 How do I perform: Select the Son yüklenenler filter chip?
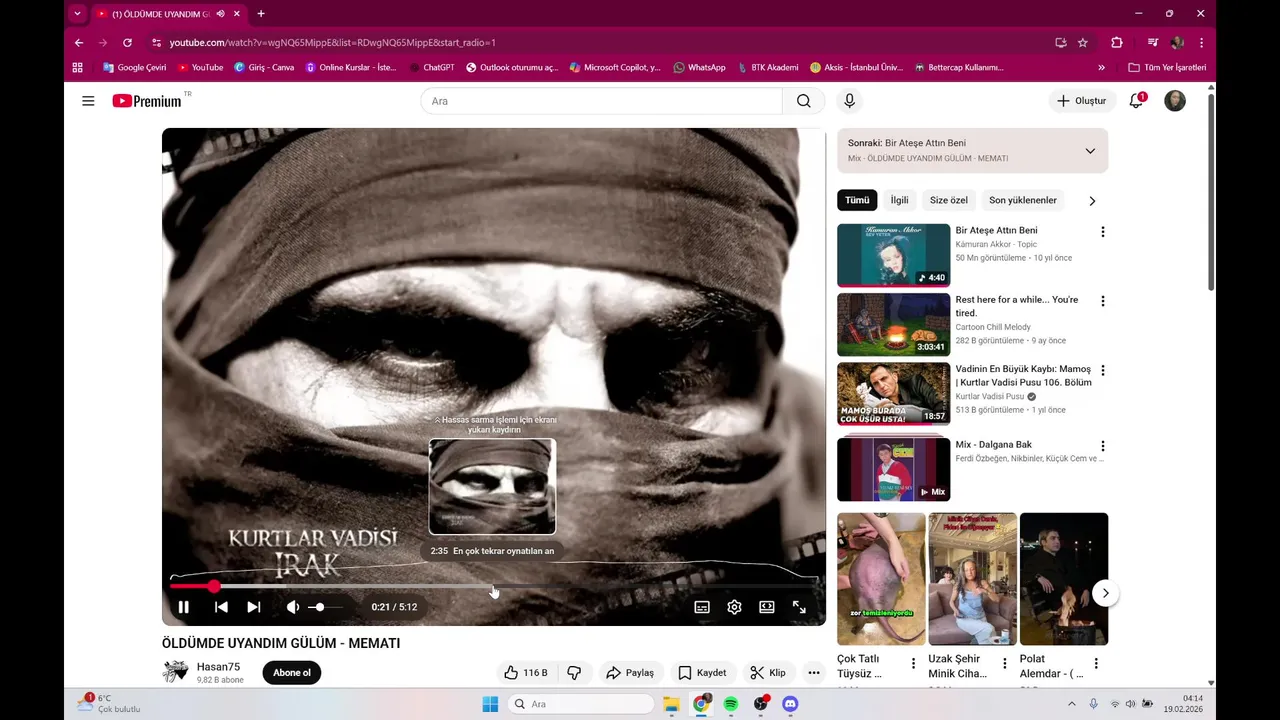1023,200
